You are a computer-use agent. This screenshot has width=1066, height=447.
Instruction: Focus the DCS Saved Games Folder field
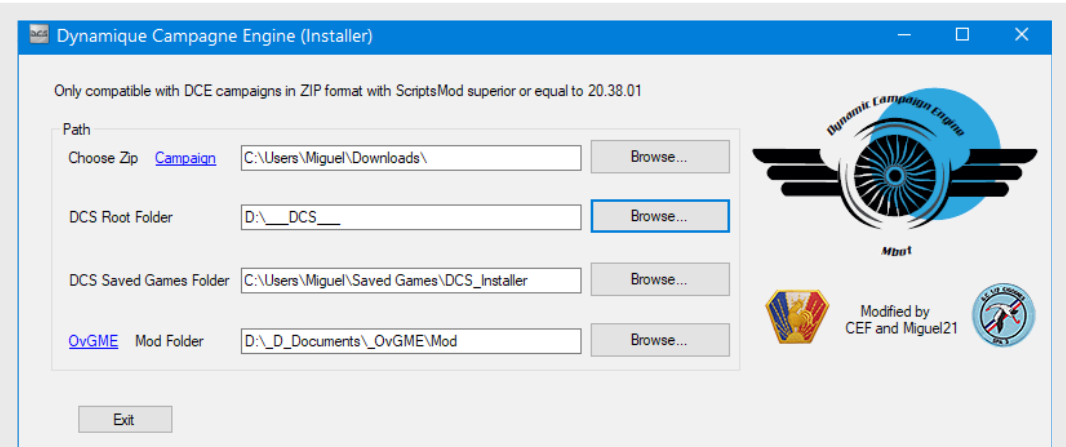[x=411, y=280]
